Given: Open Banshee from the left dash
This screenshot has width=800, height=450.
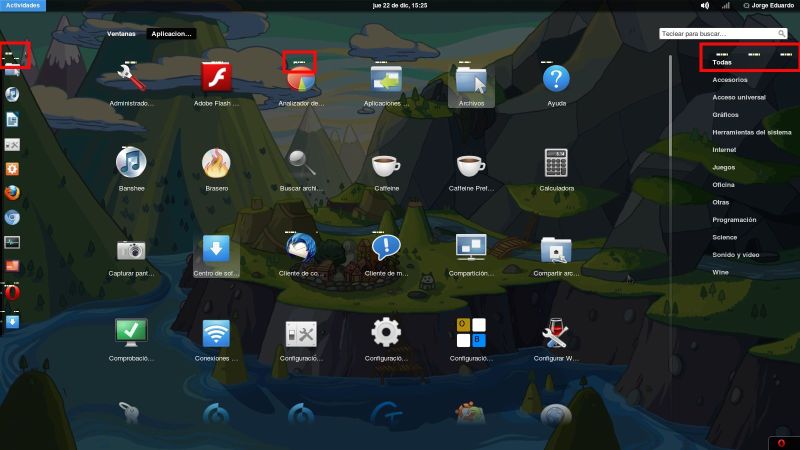Looking at the screenshot, I should tap(12, 94).
